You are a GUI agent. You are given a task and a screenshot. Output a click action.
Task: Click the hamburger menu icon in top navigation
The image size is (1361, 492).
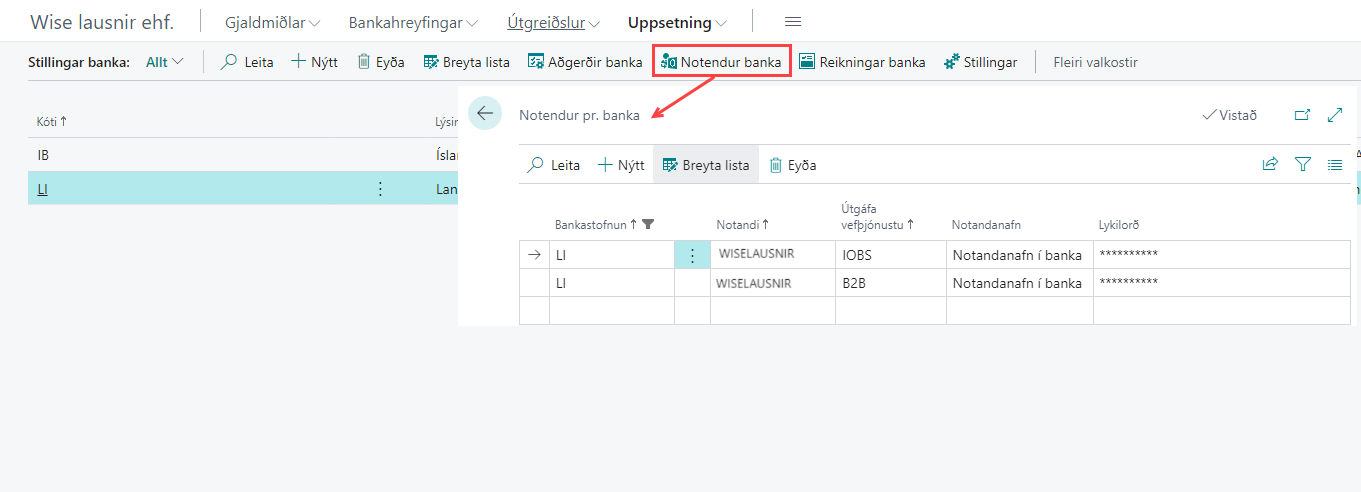(793, 22)
